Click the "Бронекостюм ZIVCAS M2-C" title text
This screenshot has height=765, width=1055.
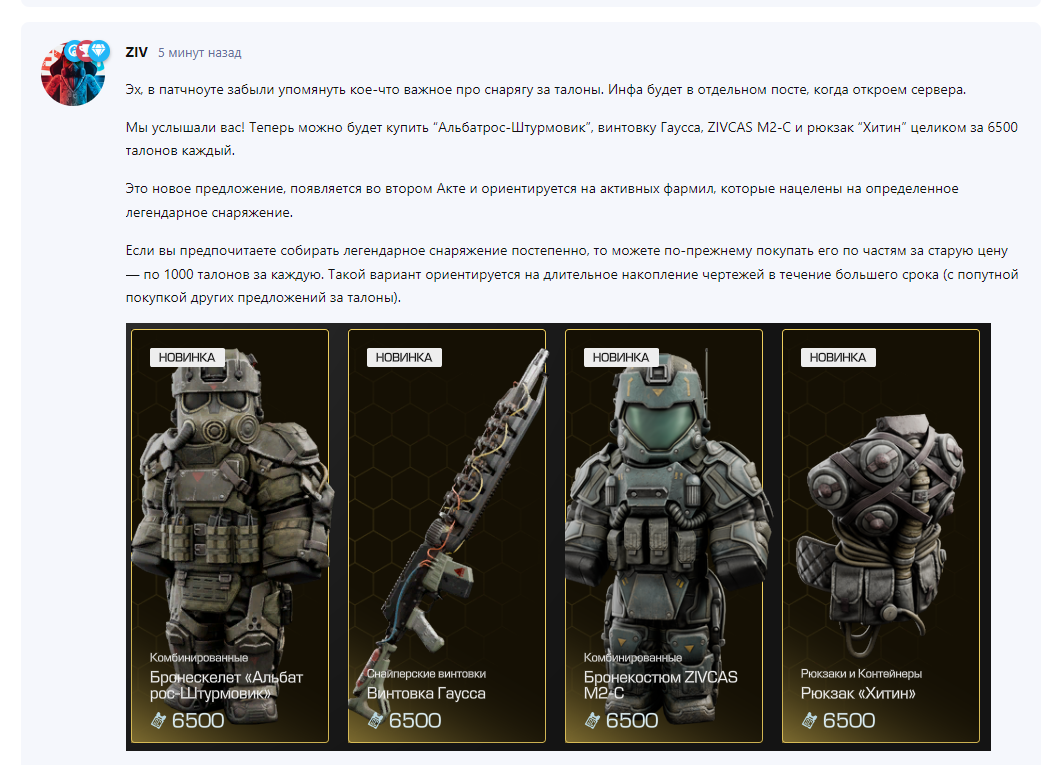tap(660, 685)
